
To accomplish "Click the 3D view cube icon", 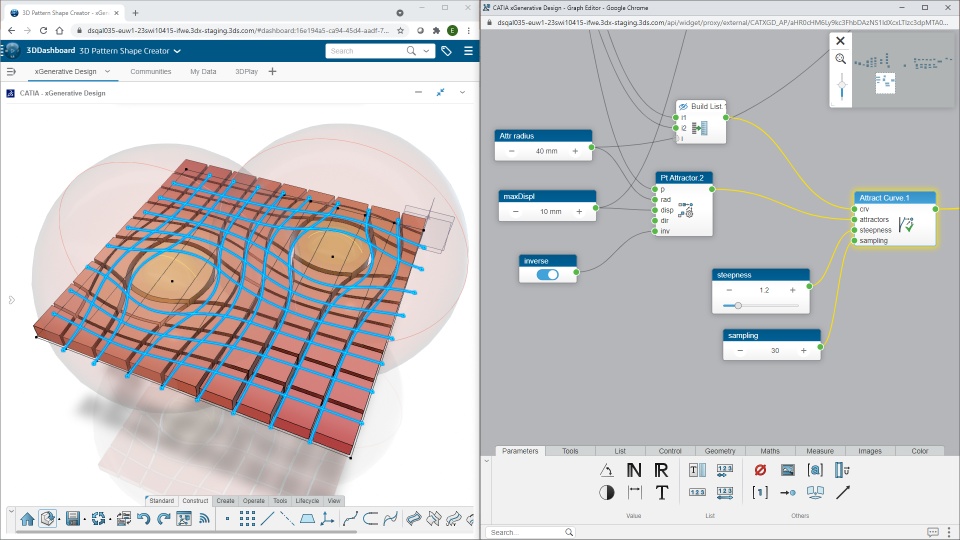I will click(x=47, y=519).
